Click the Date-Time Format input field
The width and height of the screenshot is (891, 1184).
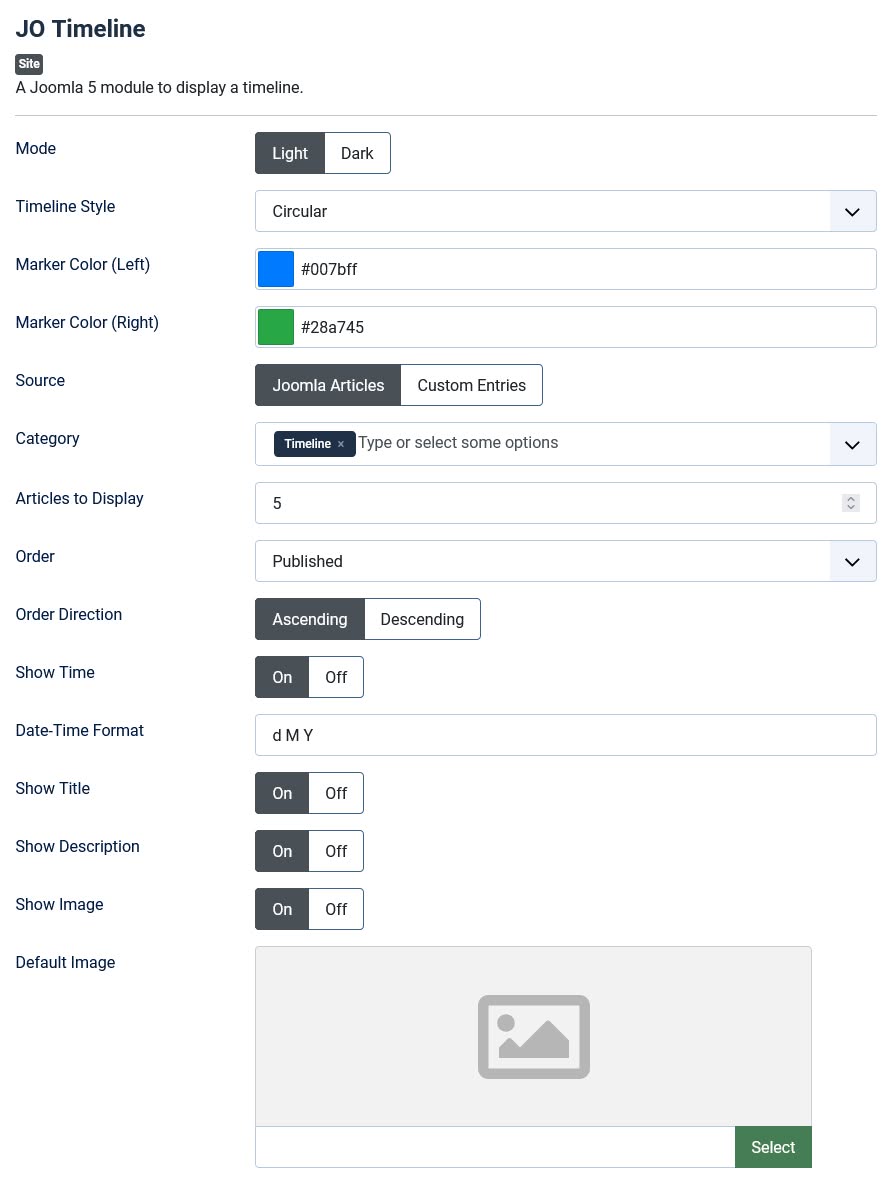click(565, 735)
